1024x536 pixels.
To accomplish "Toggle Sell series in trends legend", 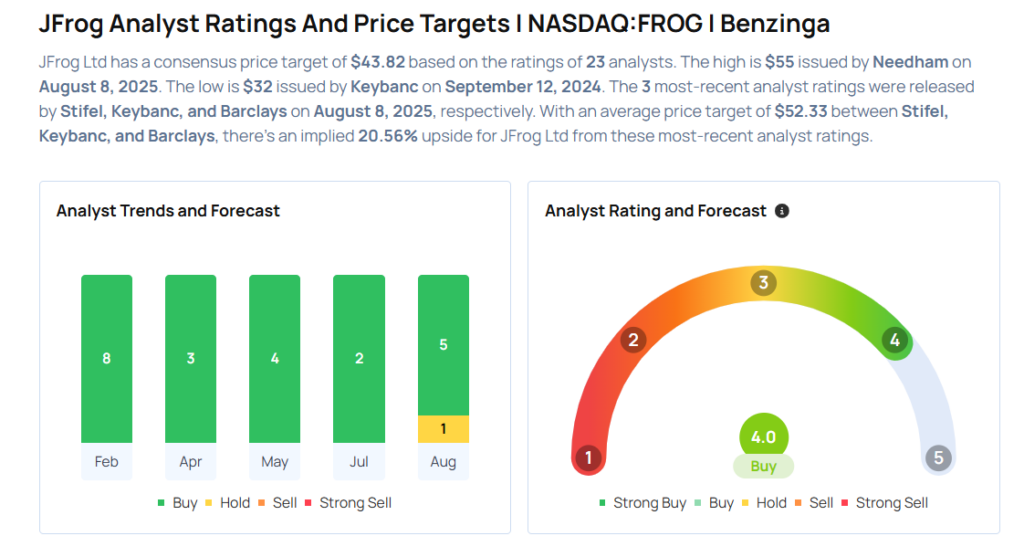I will coord(278,503).
